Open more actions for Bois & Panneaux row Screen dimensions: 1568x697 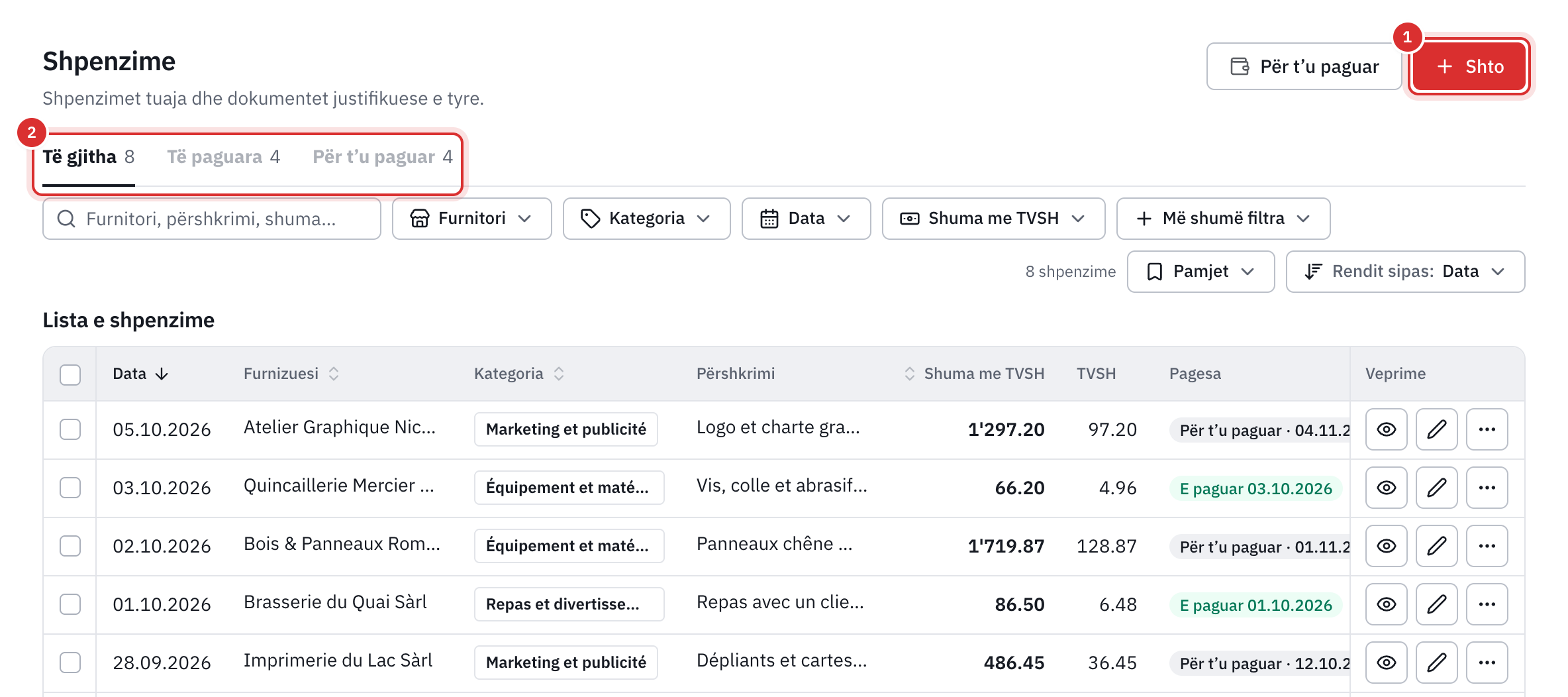(x=1487, y=546)
